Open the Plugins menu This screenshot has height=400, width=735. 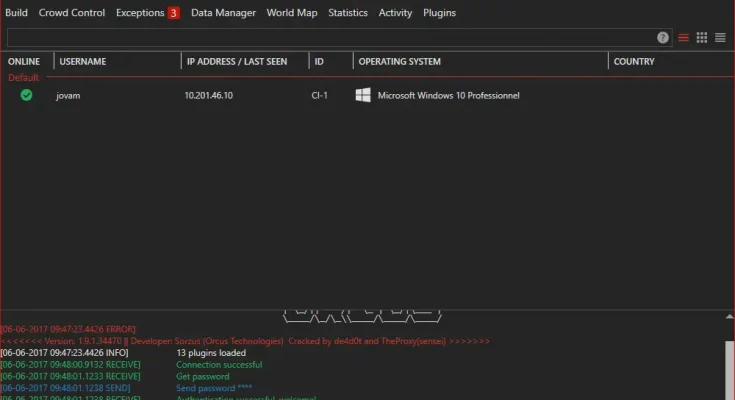pyautogui.click(x=439, y=13)
